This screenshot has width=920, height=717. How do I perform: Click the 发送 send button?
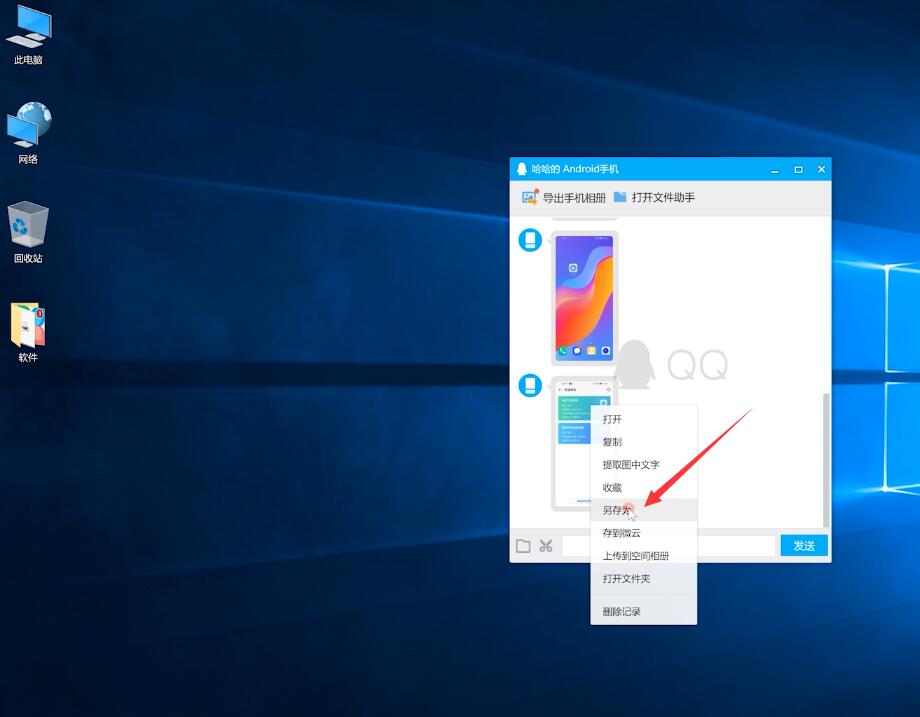[804, 546]
